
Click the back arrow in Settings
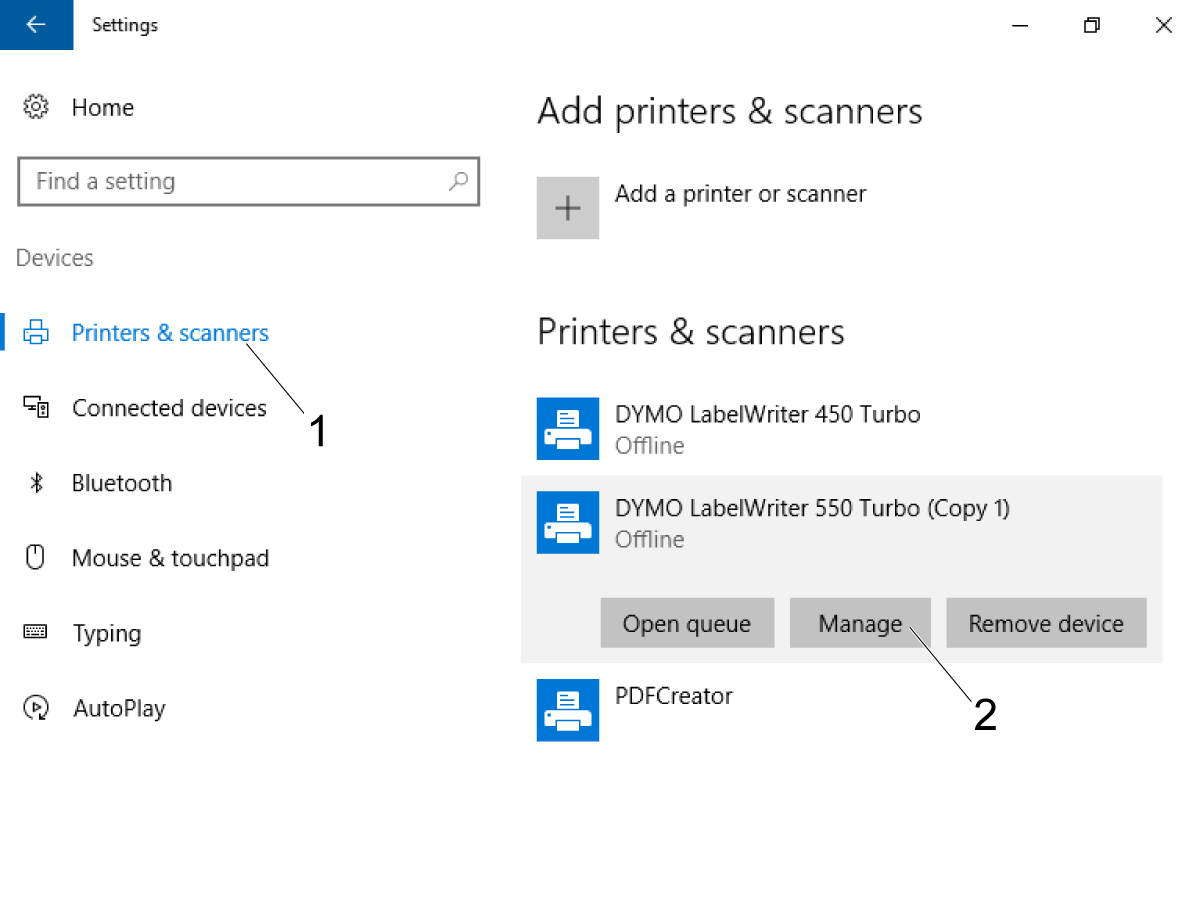coord(36,25)
